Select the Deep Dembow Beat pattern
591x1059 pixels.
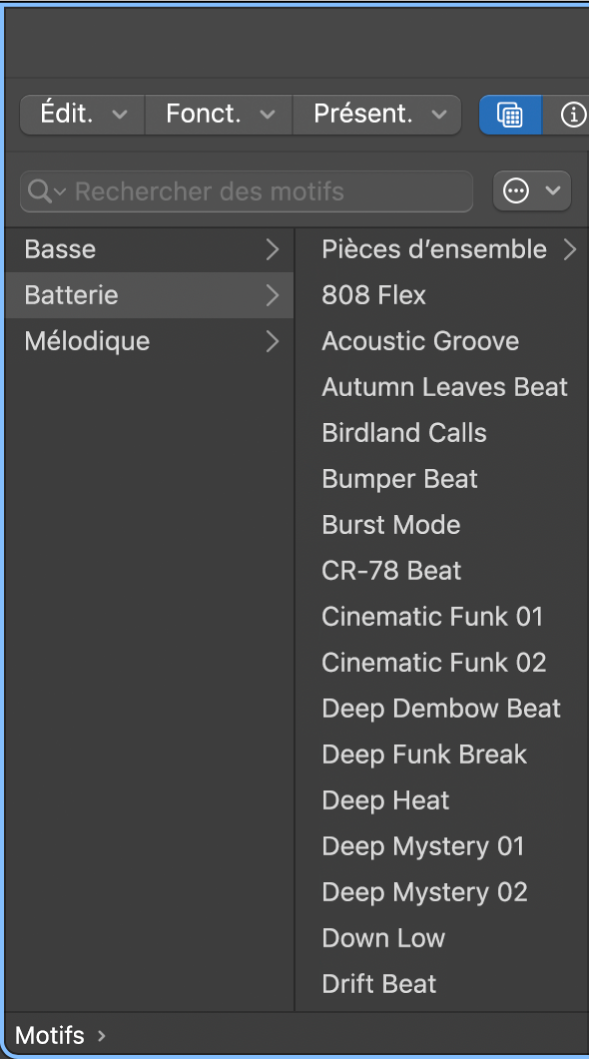pos(442,708)
